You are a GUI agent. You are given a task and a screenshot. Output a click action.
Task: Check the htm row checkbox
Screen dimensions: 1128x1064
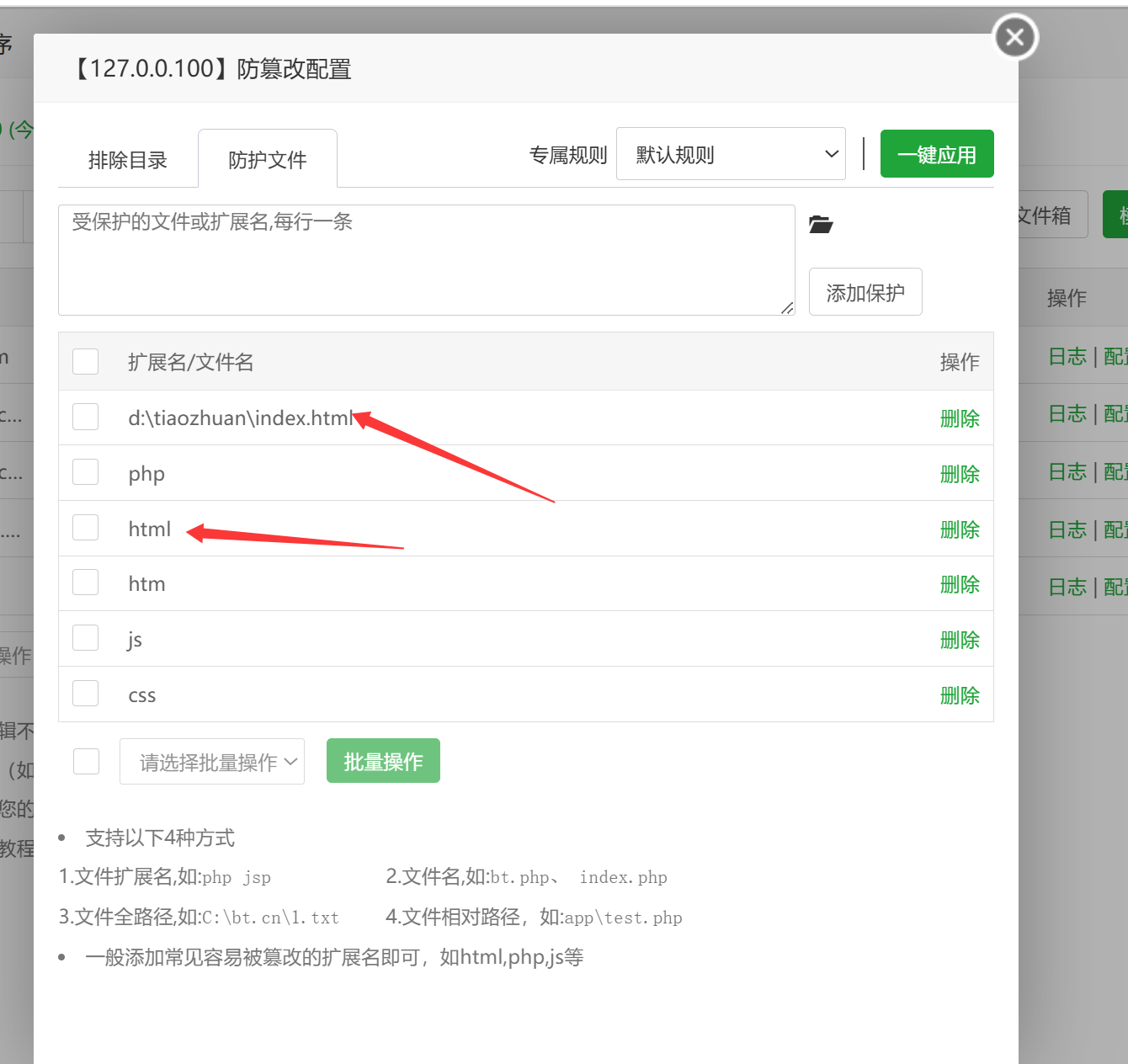[x=86, y=583]
